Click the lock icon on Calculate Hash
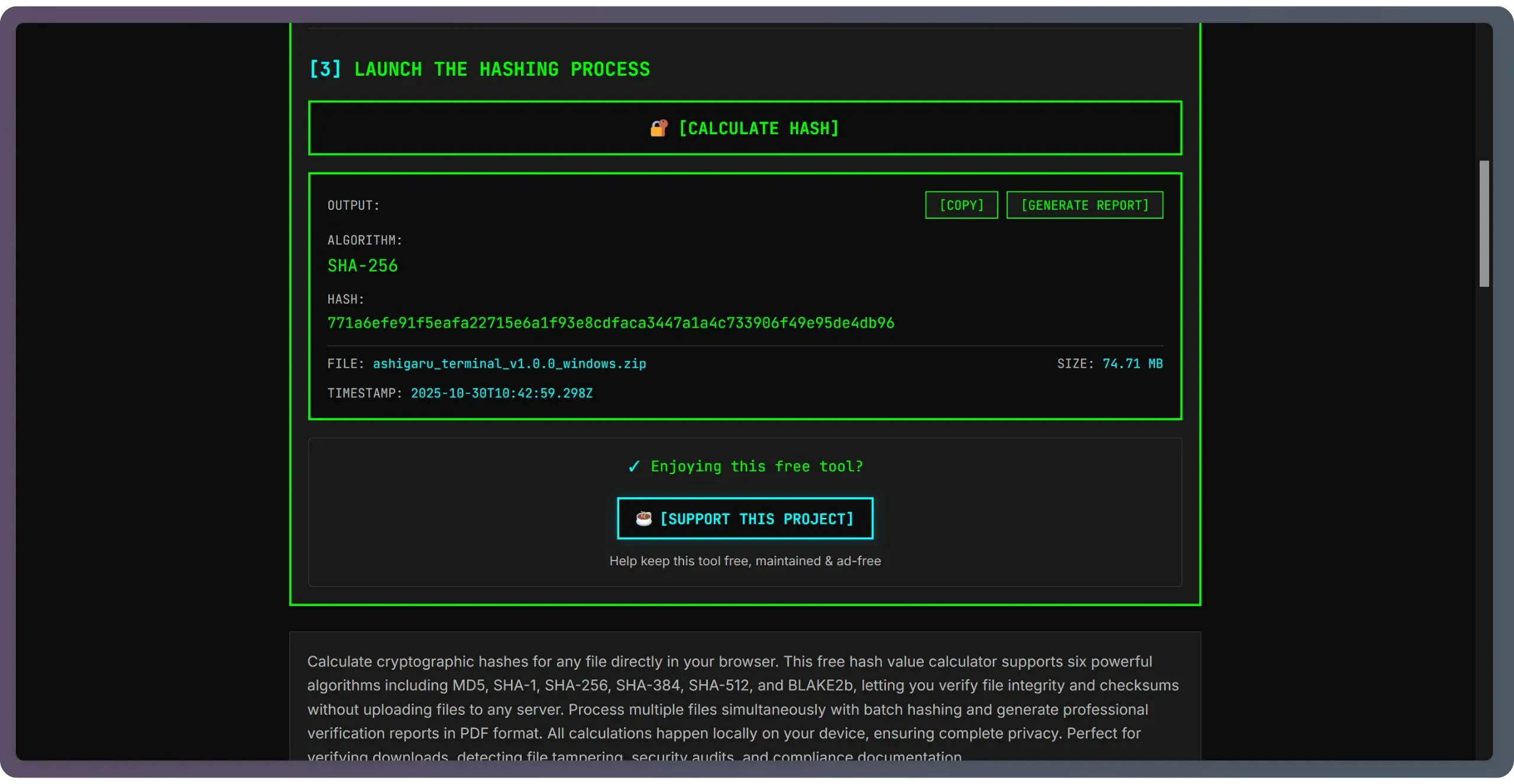Screen dimensions: 1514x784 pyautogui.click(x=659, y=128)
